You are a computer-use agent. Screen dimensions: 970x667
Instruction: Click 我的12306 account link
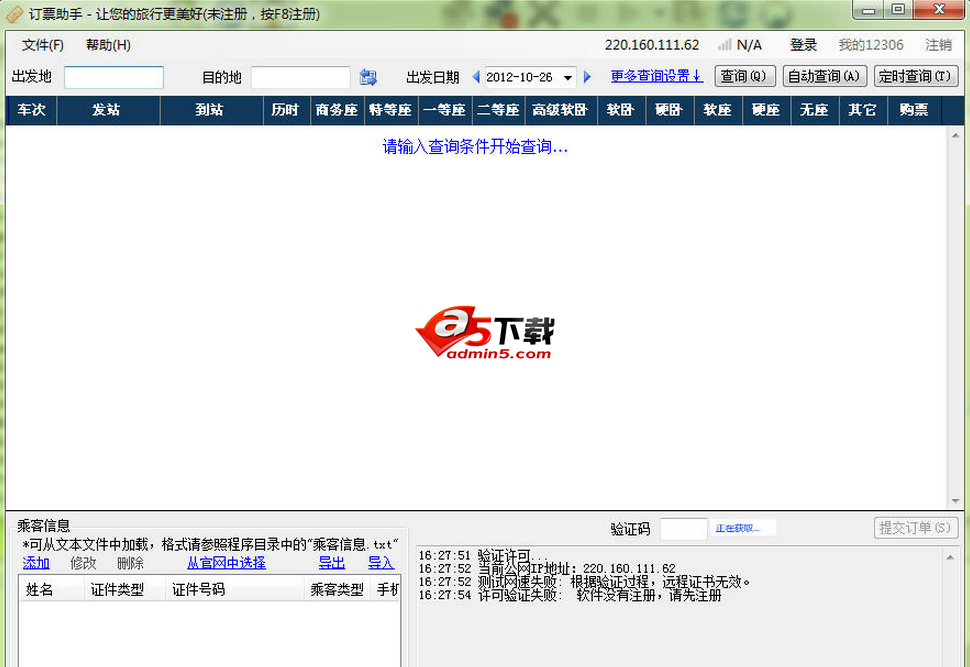871,45
